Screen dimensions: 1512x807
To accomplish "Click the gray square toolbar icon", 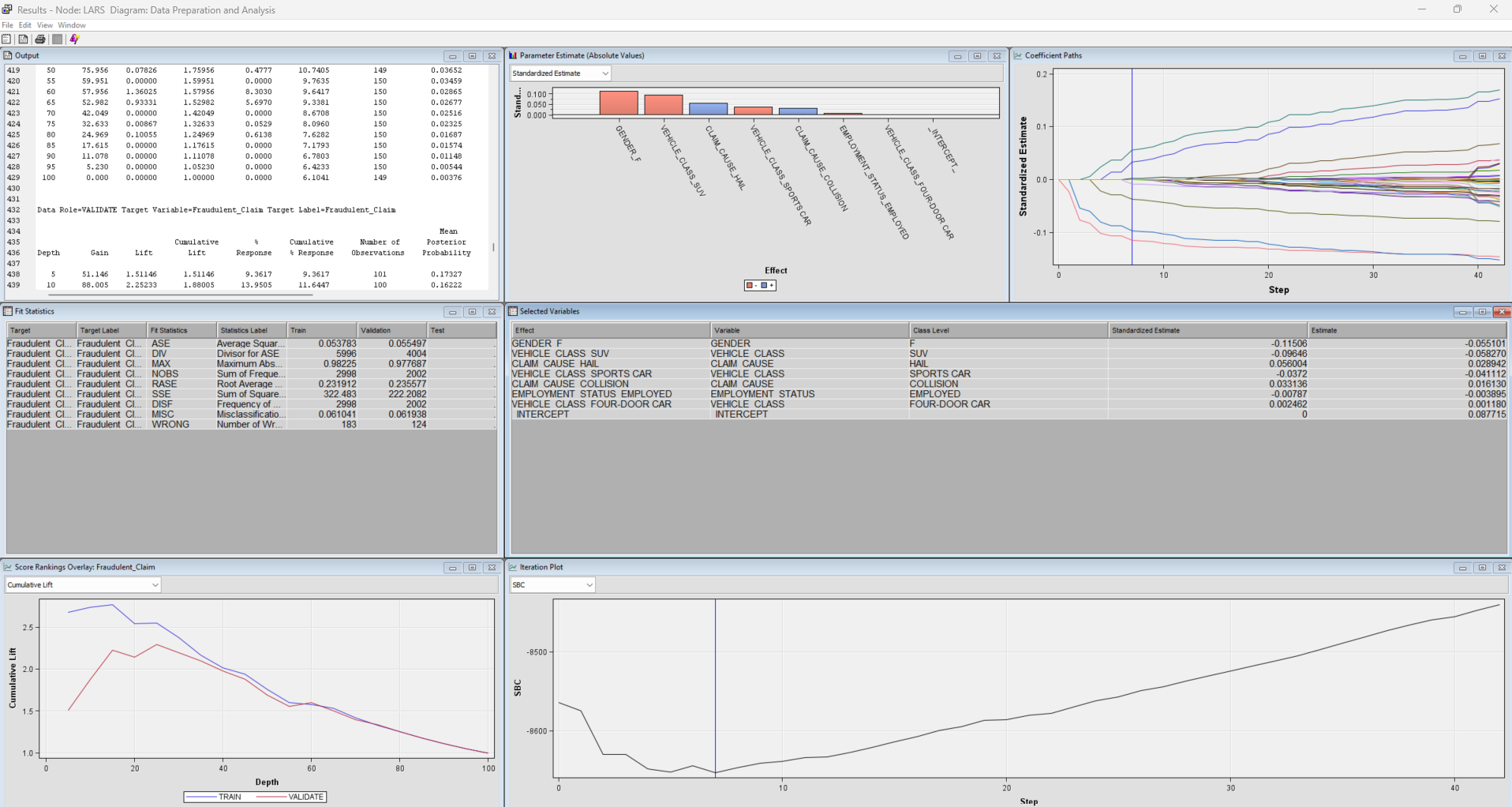I will point(57,39).
